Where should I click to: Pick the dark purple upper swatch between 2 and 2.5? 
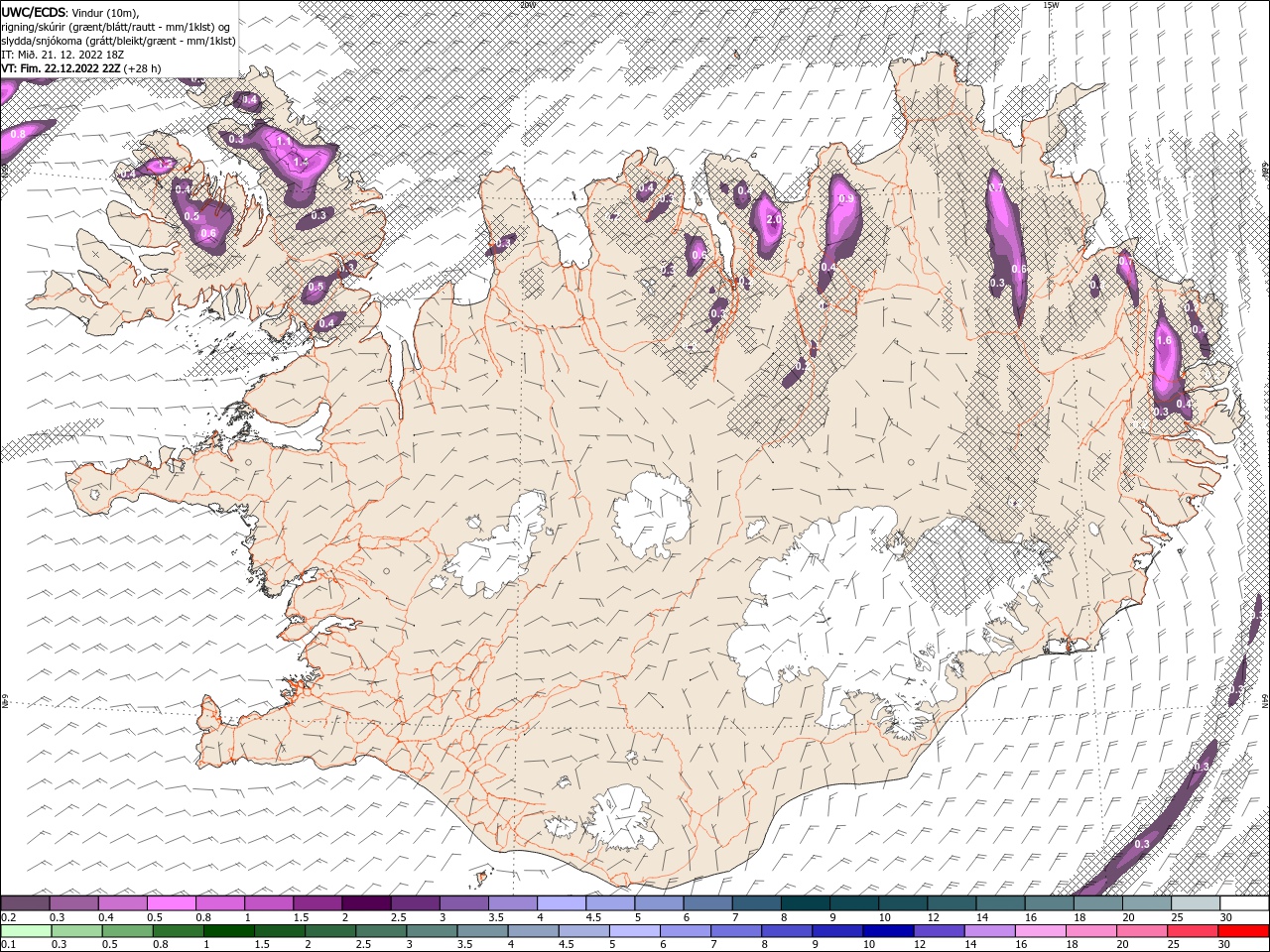click(366, 903)
